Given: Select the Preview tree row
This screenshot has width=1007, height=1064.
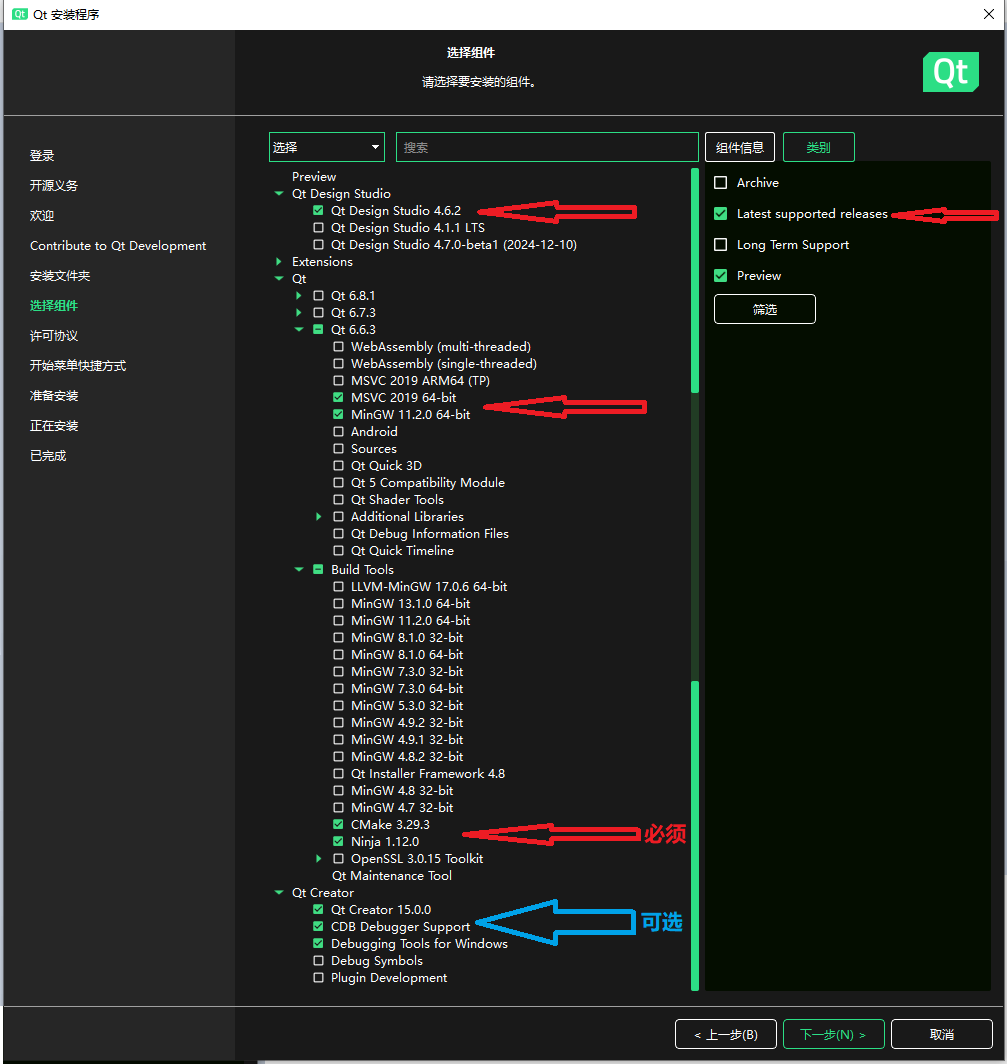Looking at the screenshot, I should pyautogui.click(x=314, y=176).
